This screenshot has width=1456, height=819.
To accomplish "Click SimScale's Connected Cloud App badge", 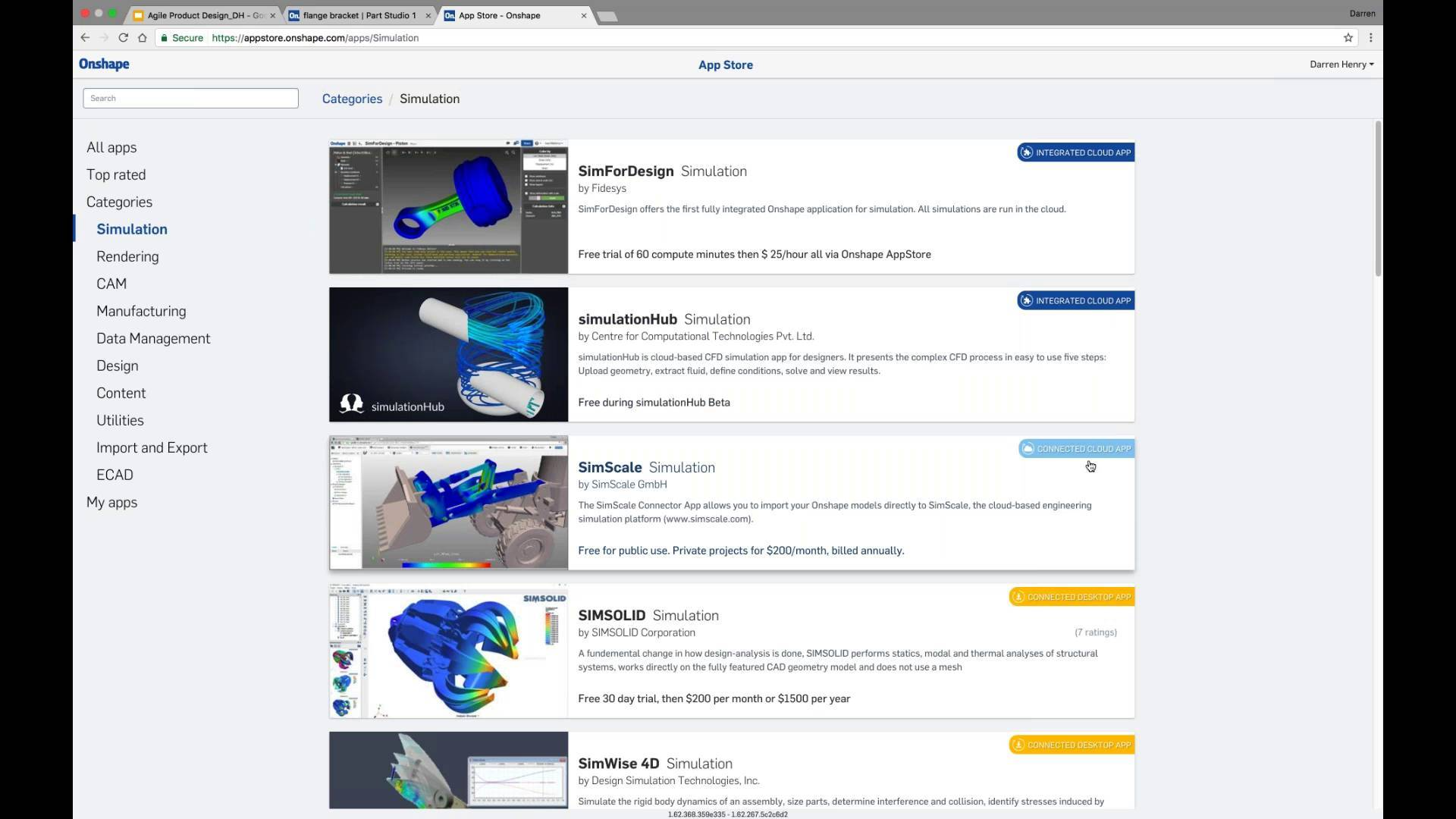I will [x=1076, y=449].
